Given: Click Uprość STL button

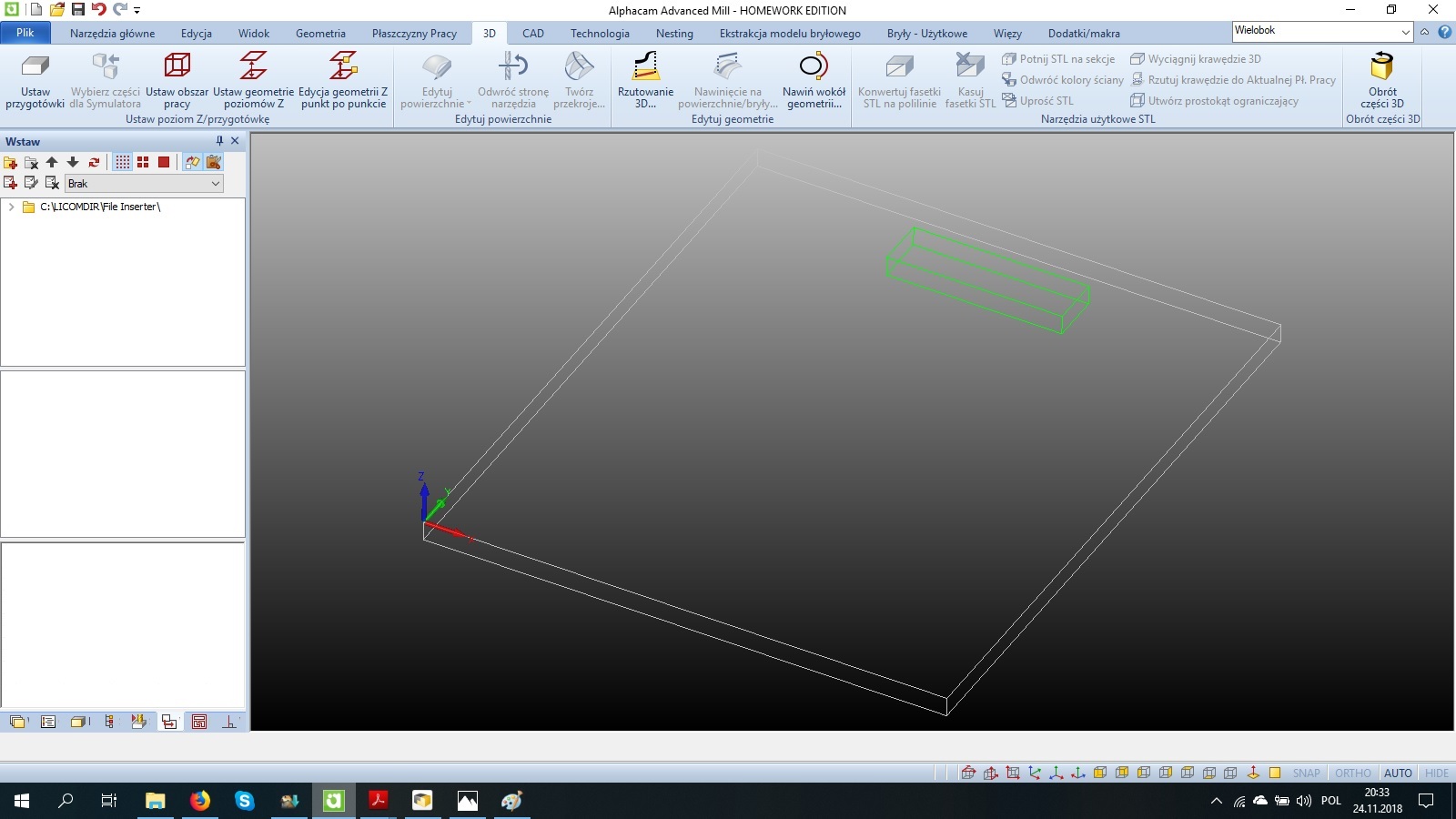Looking at the screenshot, I should coord(1037,101).
